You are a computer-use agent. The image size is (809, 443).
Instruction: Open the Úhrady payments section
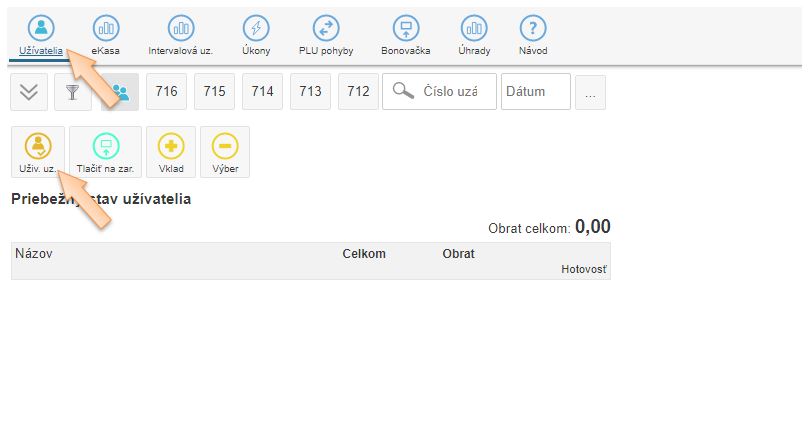point(474,34)
